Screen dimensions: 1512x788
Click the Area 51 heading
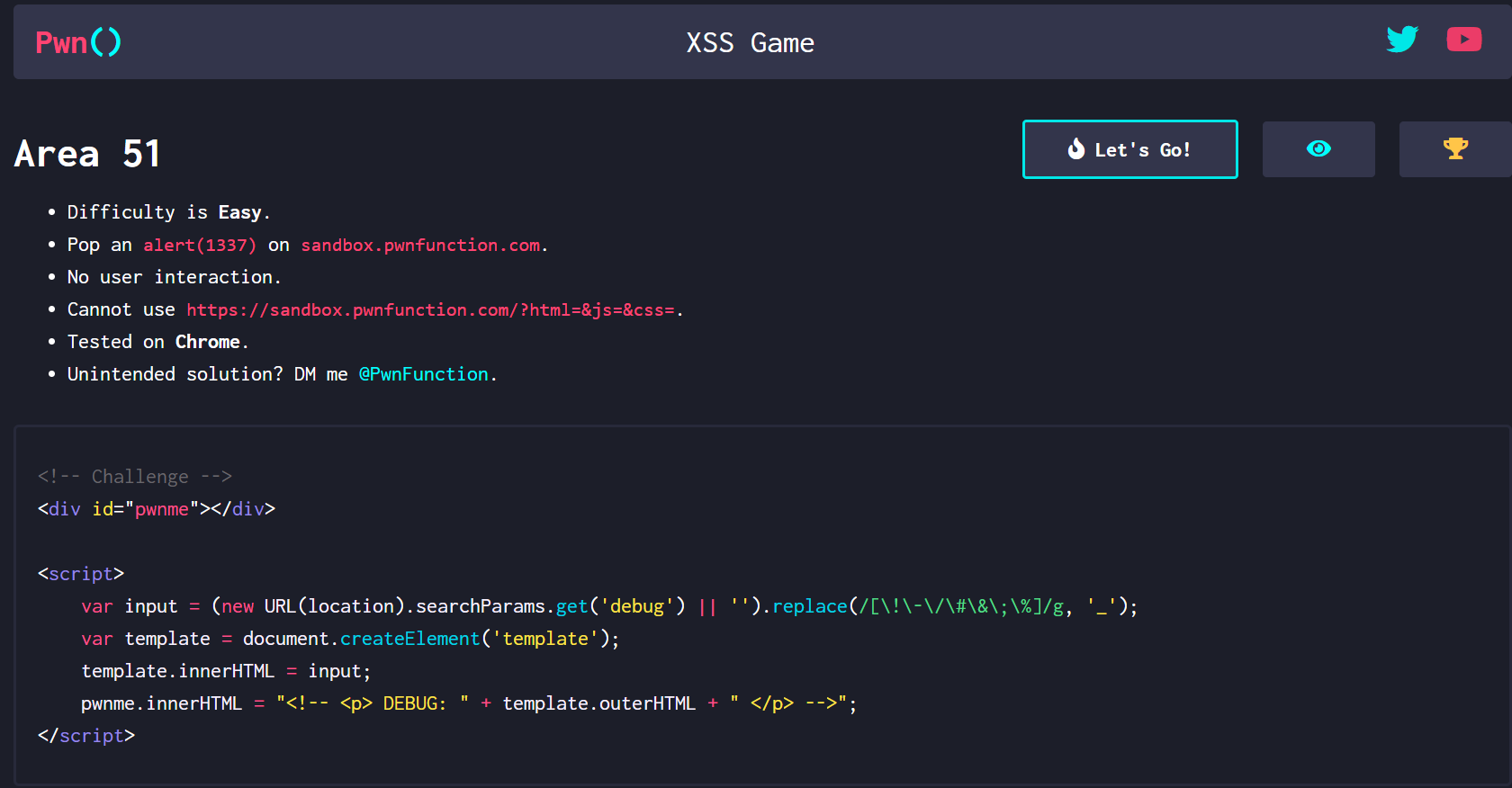[87, 154]
